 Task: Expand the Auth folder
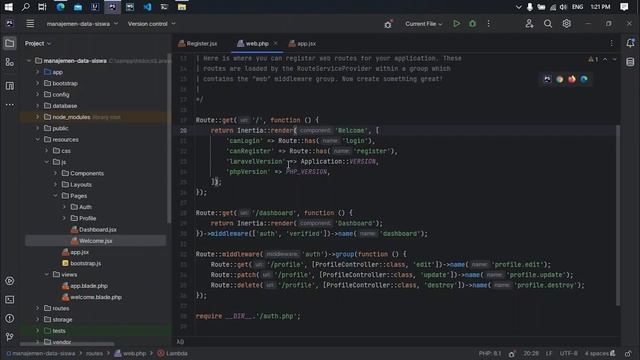(x=64, y=207)
